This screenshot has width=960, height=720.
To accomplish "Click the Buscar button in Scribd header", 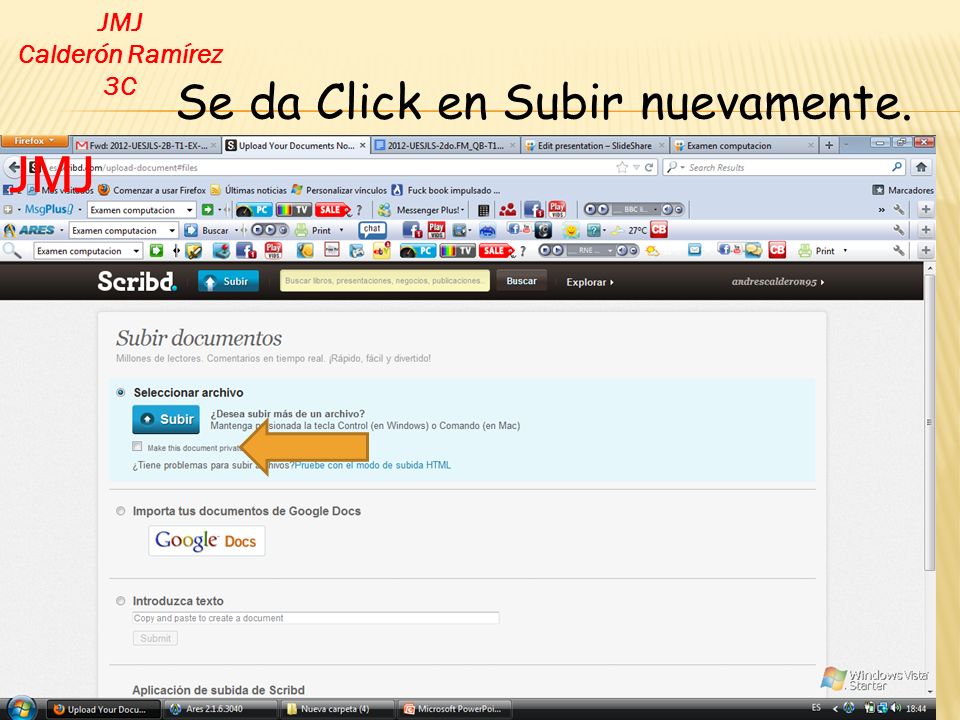I will coord(521,281).
